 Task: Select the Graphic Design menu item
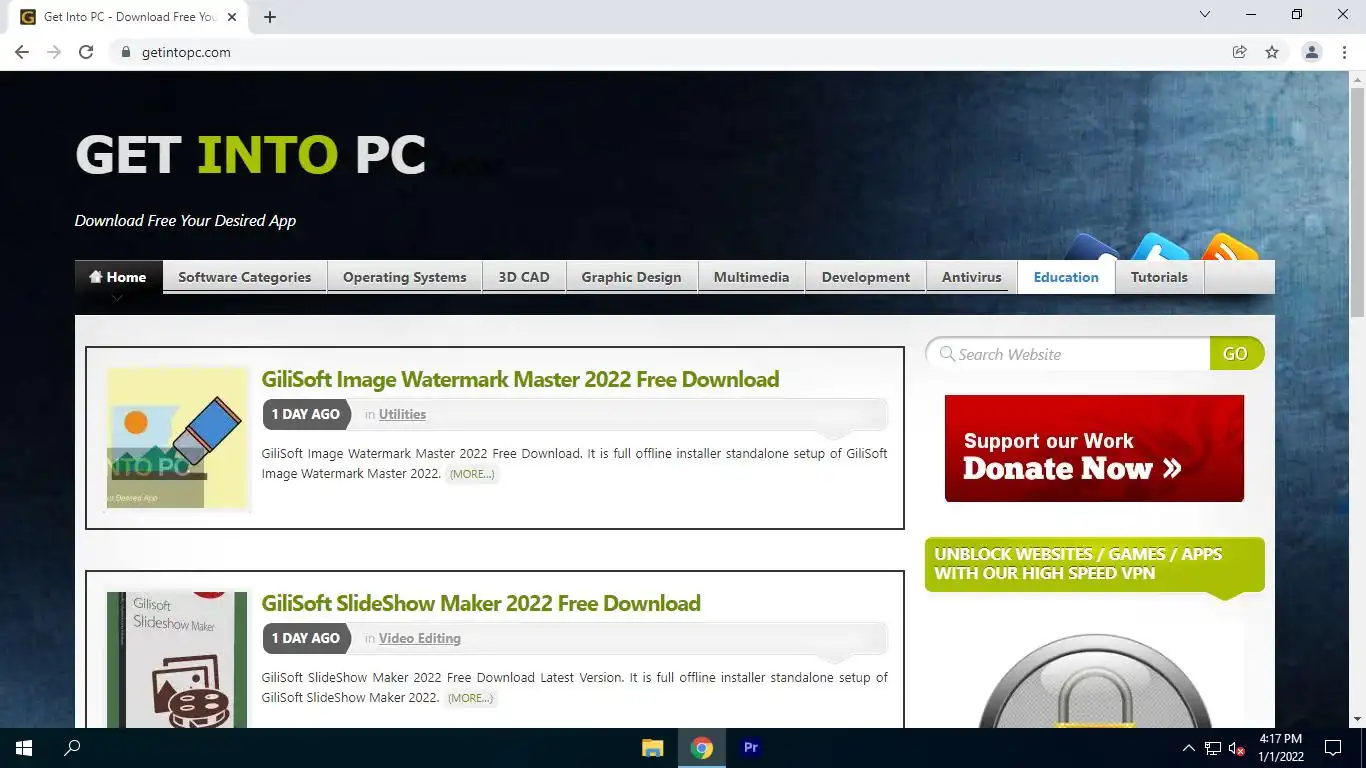coord(631,277)
